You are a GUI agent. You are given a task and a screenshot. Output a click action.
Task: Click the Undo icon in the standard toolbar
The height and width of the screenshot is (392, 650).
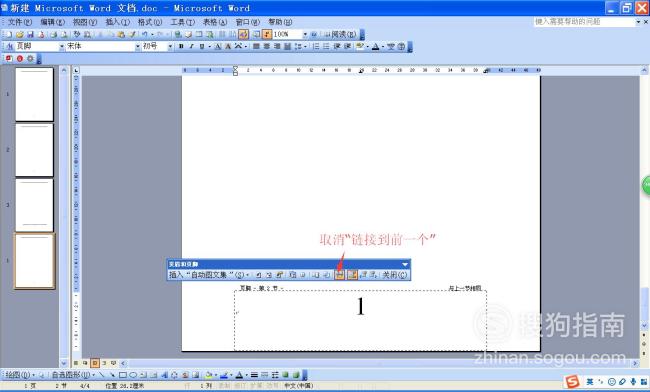pyautogui.click(x=145, y=34)
